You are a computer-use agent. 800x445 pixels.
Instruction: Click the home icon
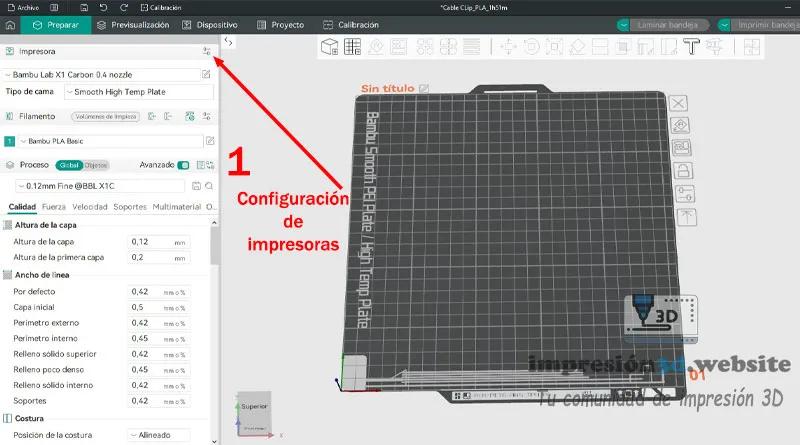tap(10, 25)
